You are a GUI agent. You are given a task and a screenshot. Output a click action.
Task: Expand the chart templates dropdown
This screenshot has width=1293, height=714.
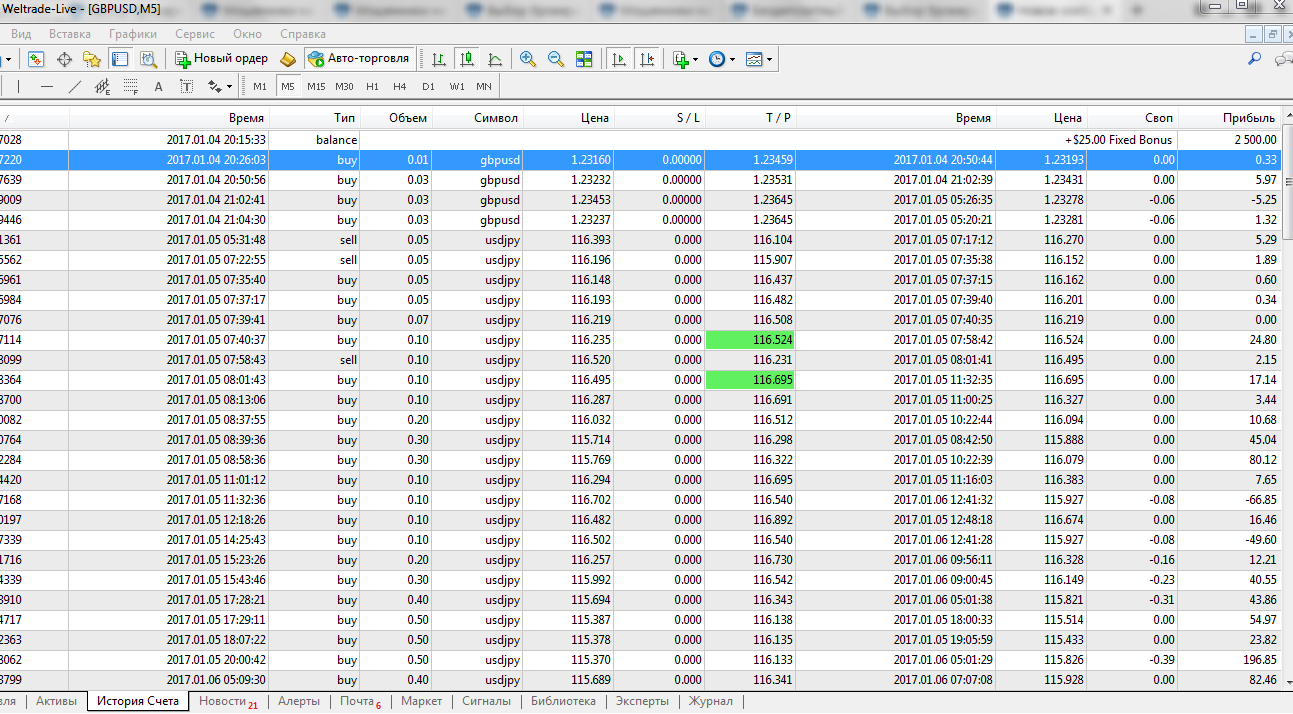[x=759, y=59]
